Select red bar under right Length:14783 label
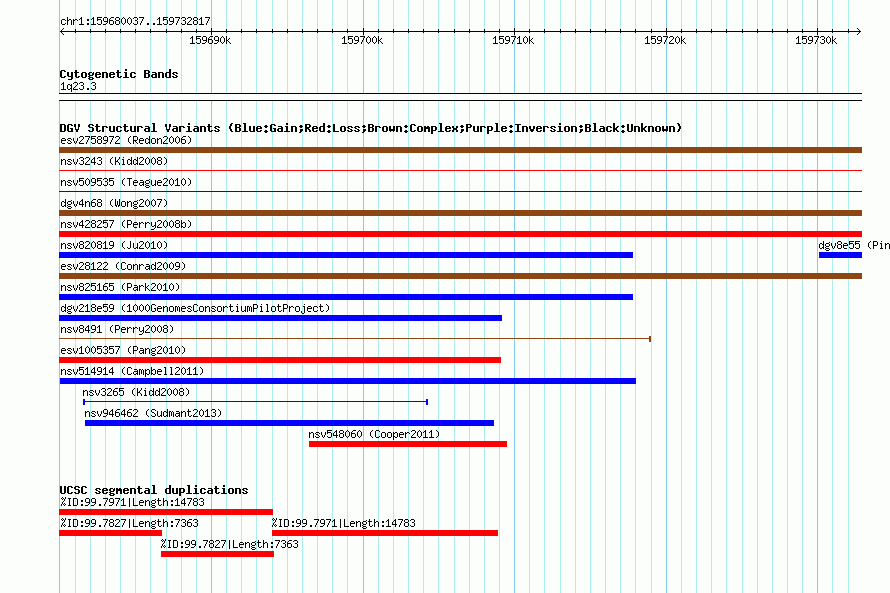The height and width of the screenshot is (593, 890). point(385,533)
